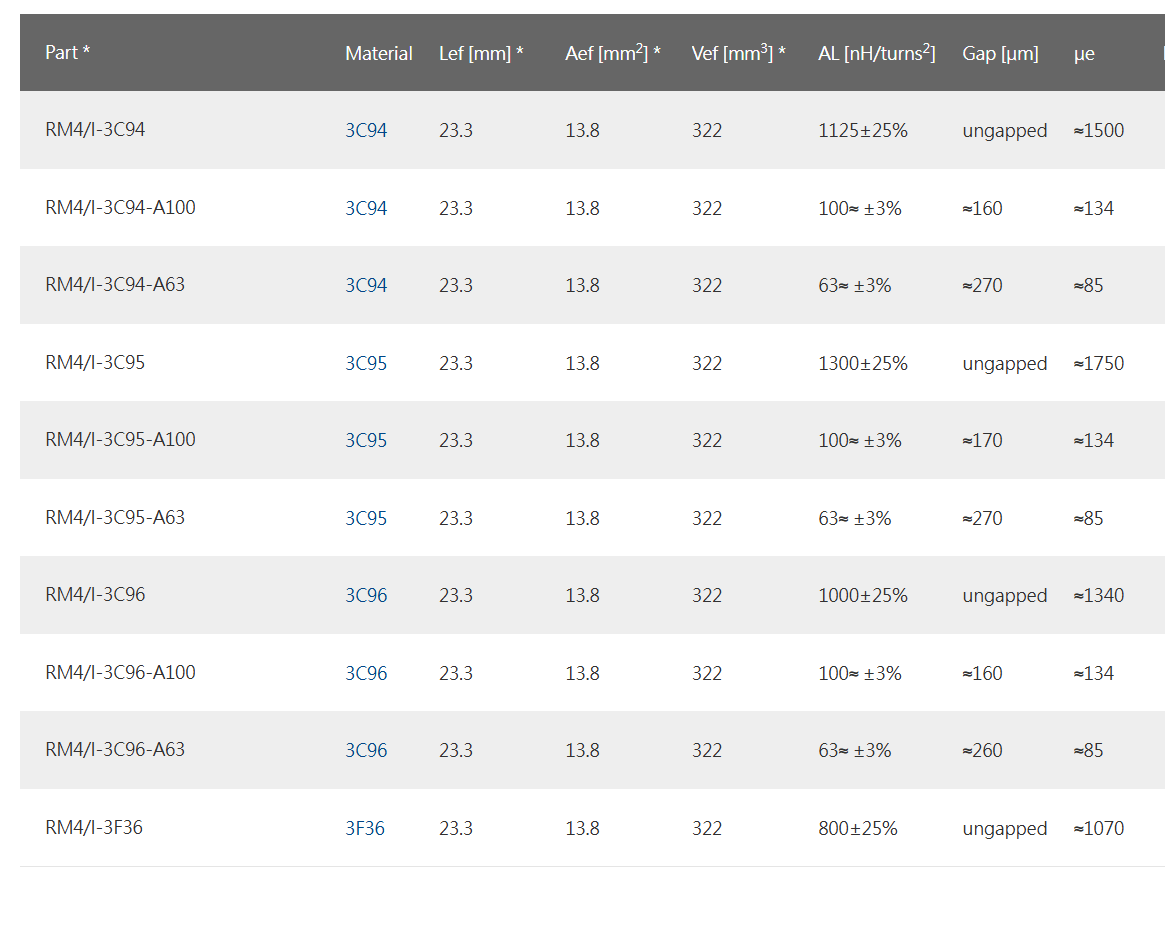The height and width of the screenshot is (950, 1165).
Task: Click the Lef [mm] column header
Action: pos(481,54)
